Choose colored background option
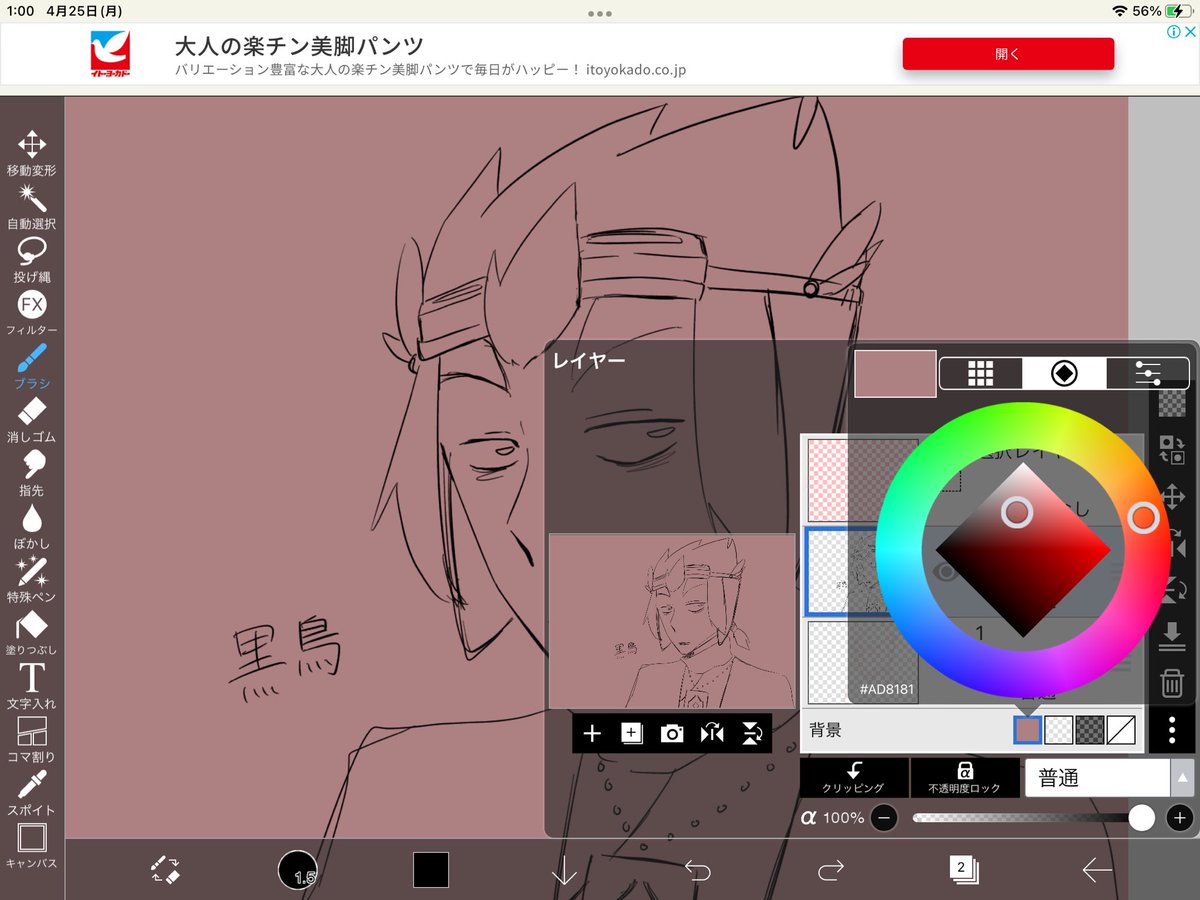 click(x=1028, y=730)
